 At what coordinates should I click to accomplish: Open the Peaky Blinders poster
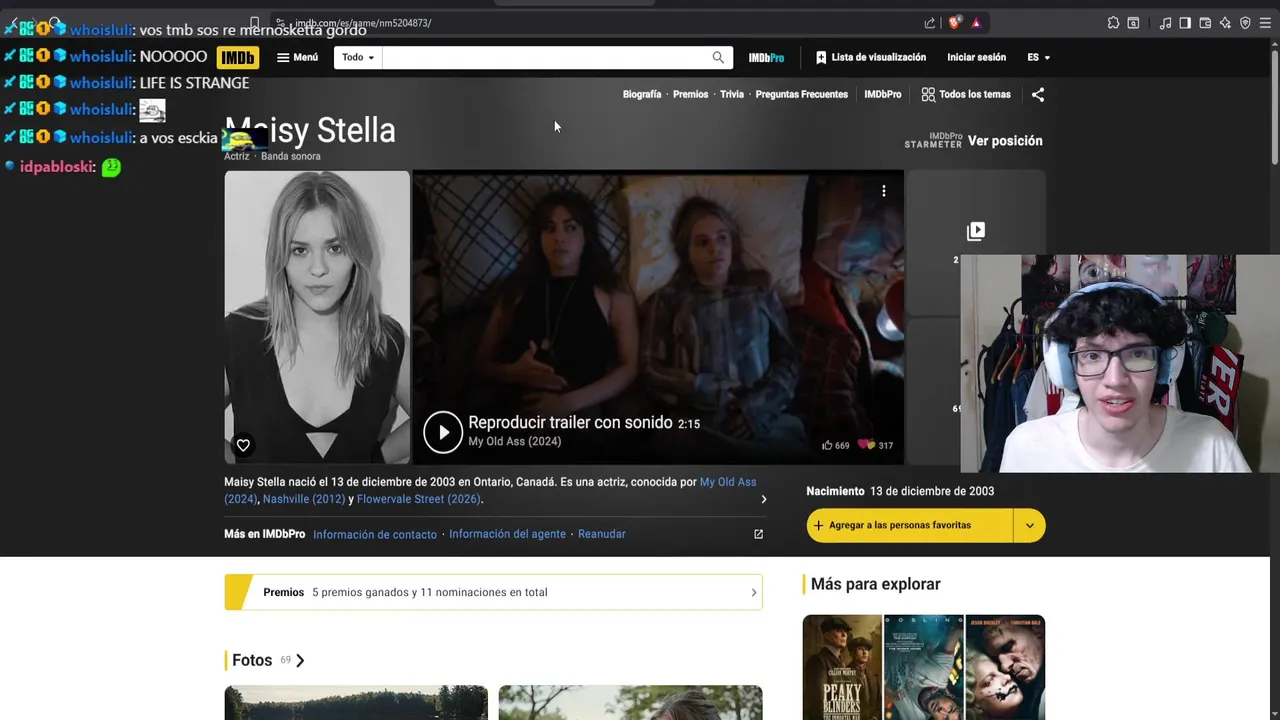pyautogui.click(x=843, y=667)
